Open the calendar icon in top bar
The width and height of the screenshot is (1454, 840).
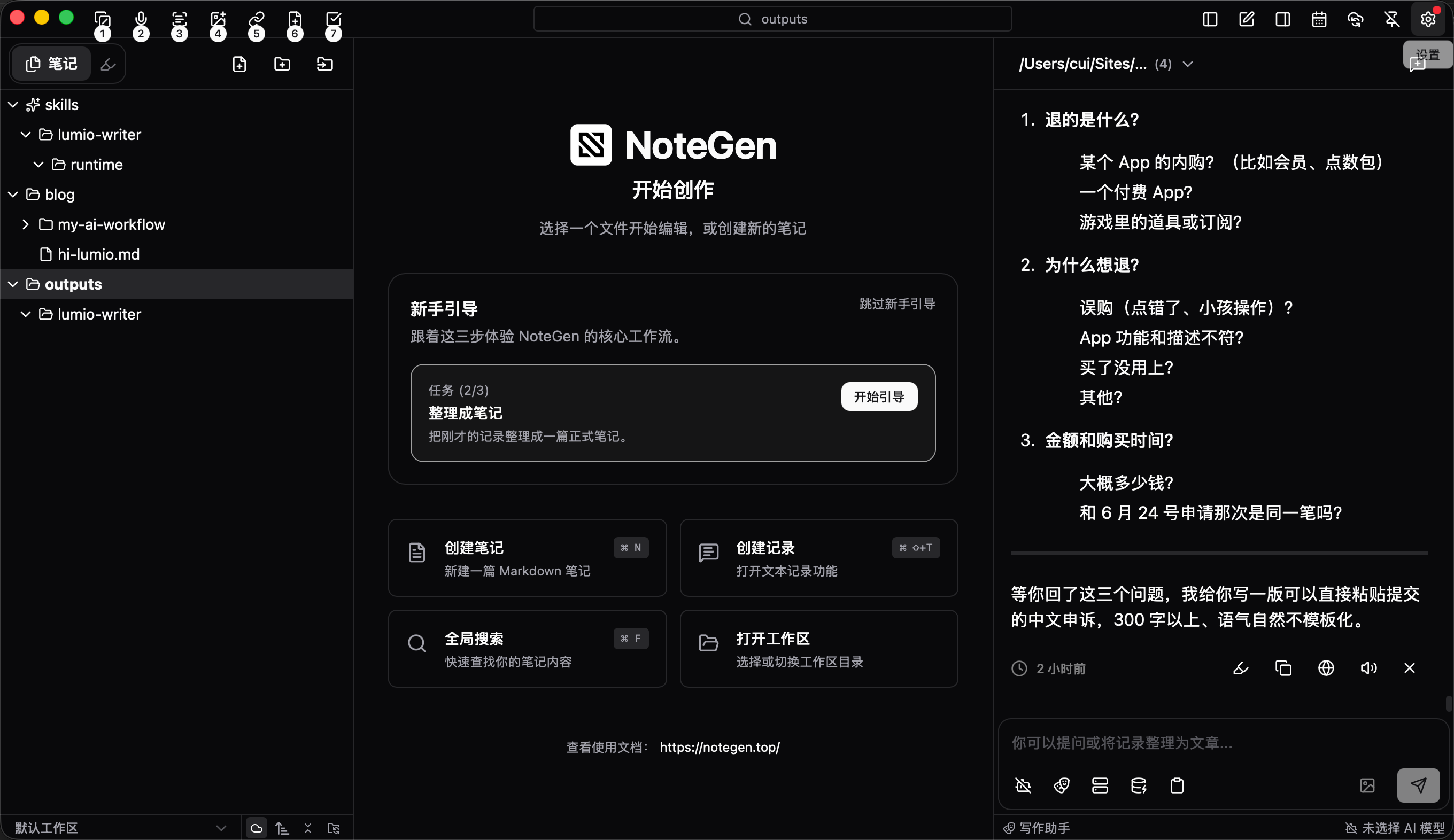[1319, 19]
